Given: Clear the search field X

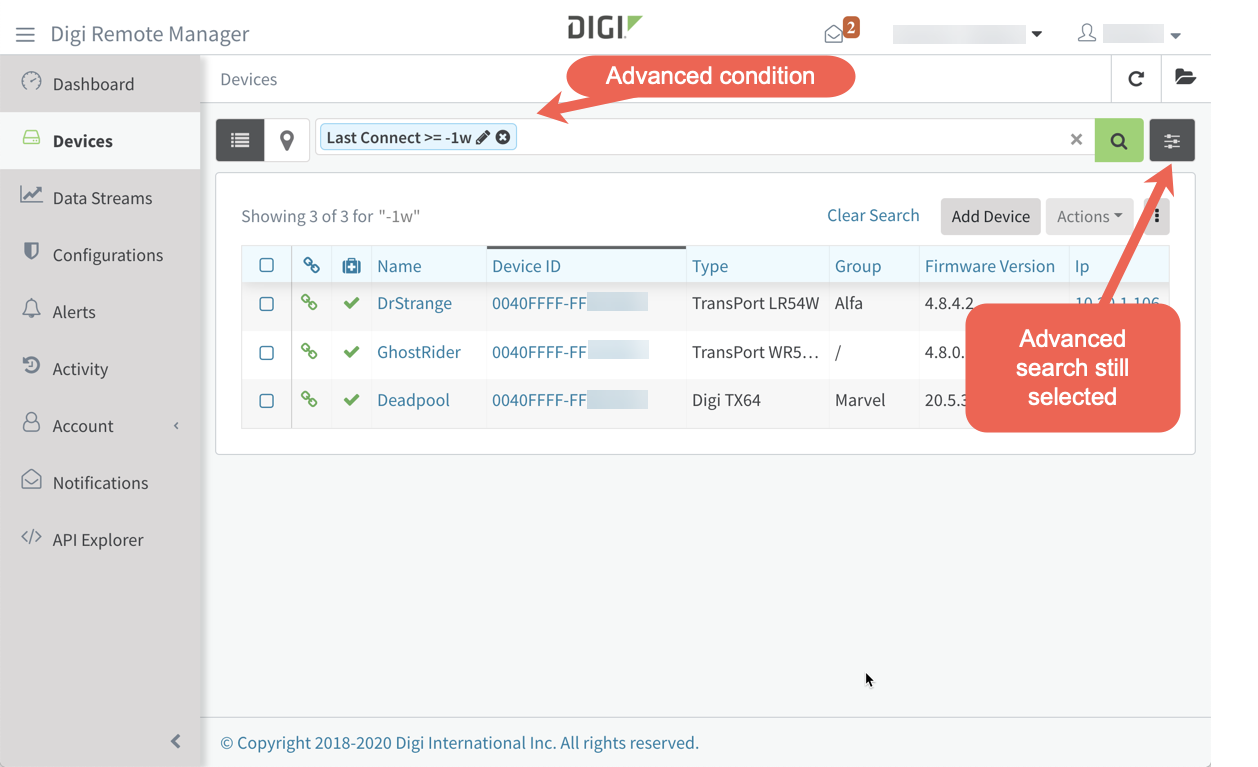Looking at the screenshot, I should 1076,140.
